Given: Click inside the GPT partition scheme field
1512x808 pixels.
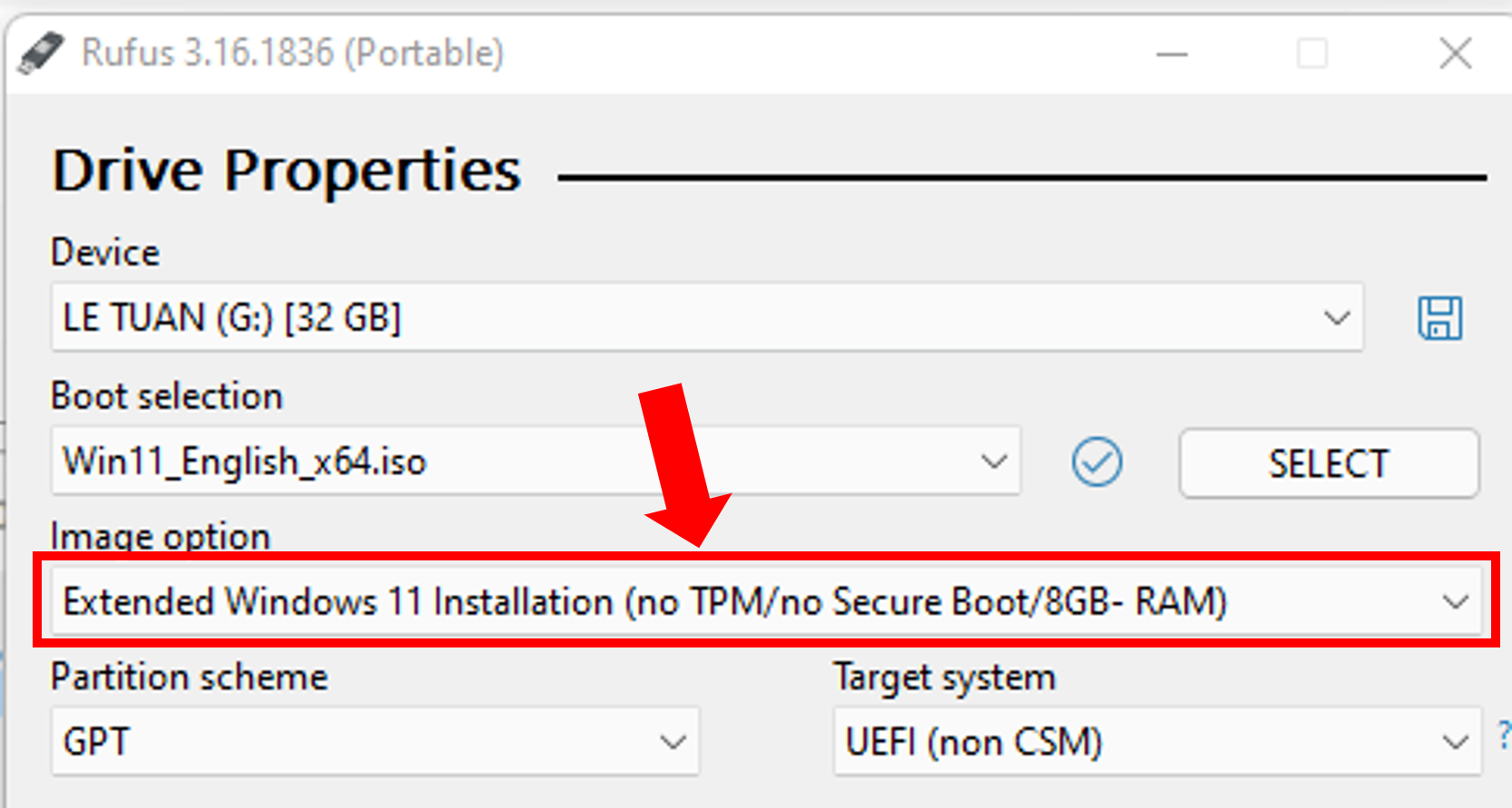Looking at the screenshot, I should [272, 741].
